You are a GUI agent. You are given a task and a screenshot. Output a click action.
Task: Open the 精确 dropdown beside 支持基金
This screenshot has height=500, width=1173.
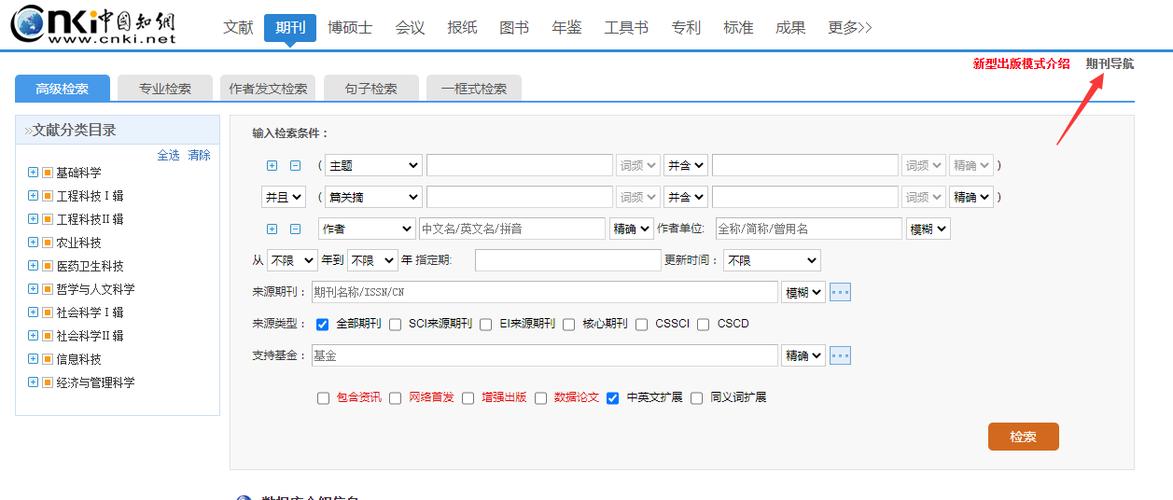click(x=803, y=356)
